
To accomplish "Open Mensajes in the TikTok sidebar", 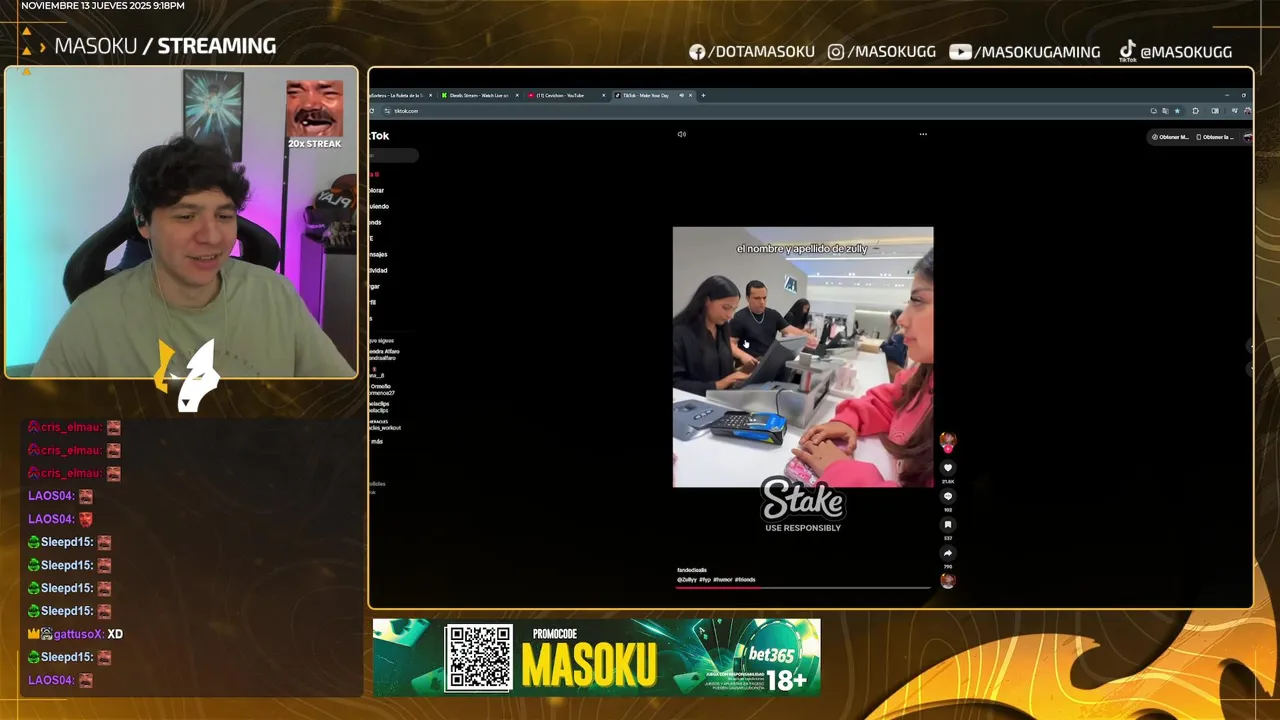I will (x=378, y=254).
